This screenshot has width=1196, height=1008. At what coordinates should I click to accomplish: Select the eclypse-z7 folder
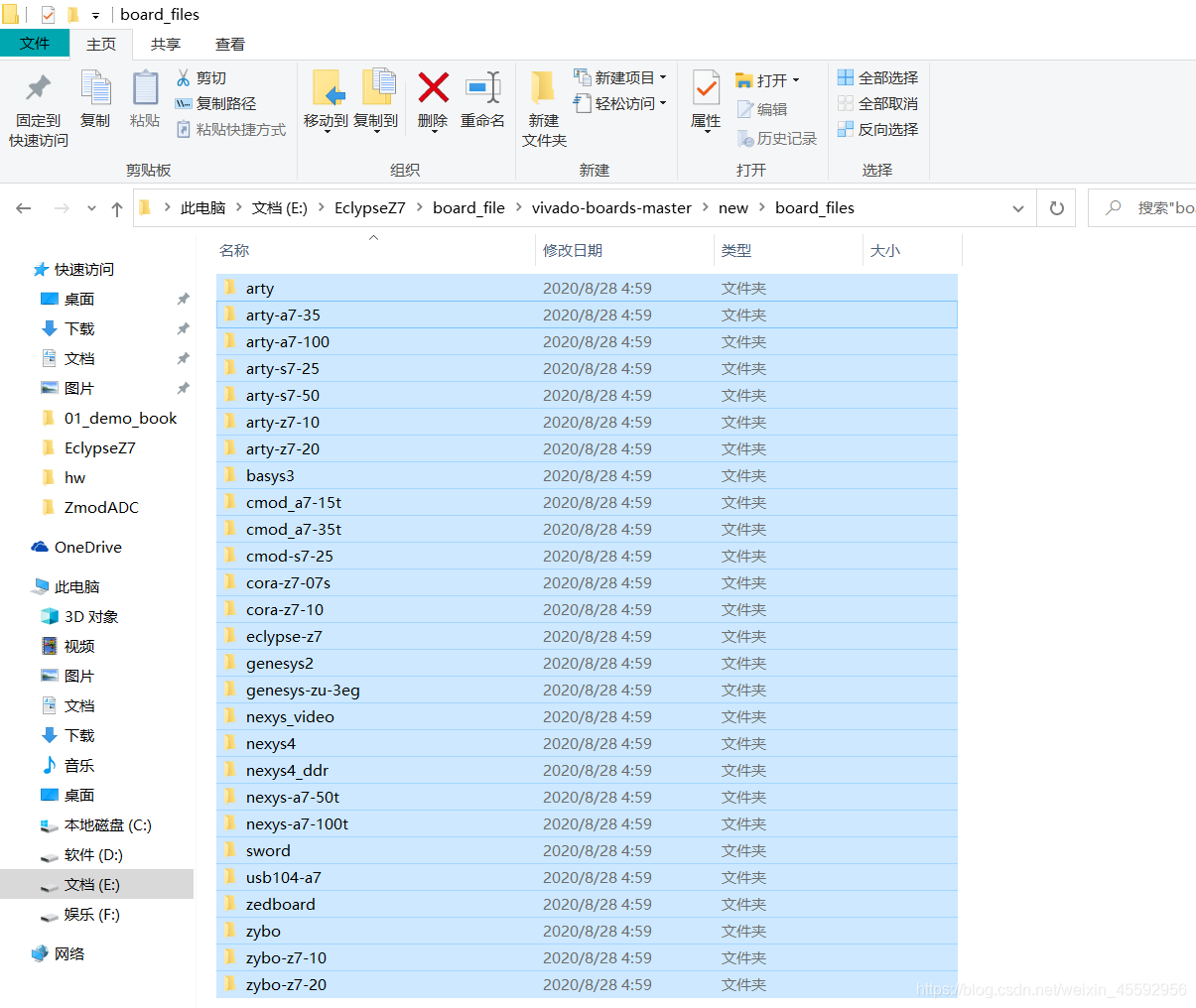[587, 636]
